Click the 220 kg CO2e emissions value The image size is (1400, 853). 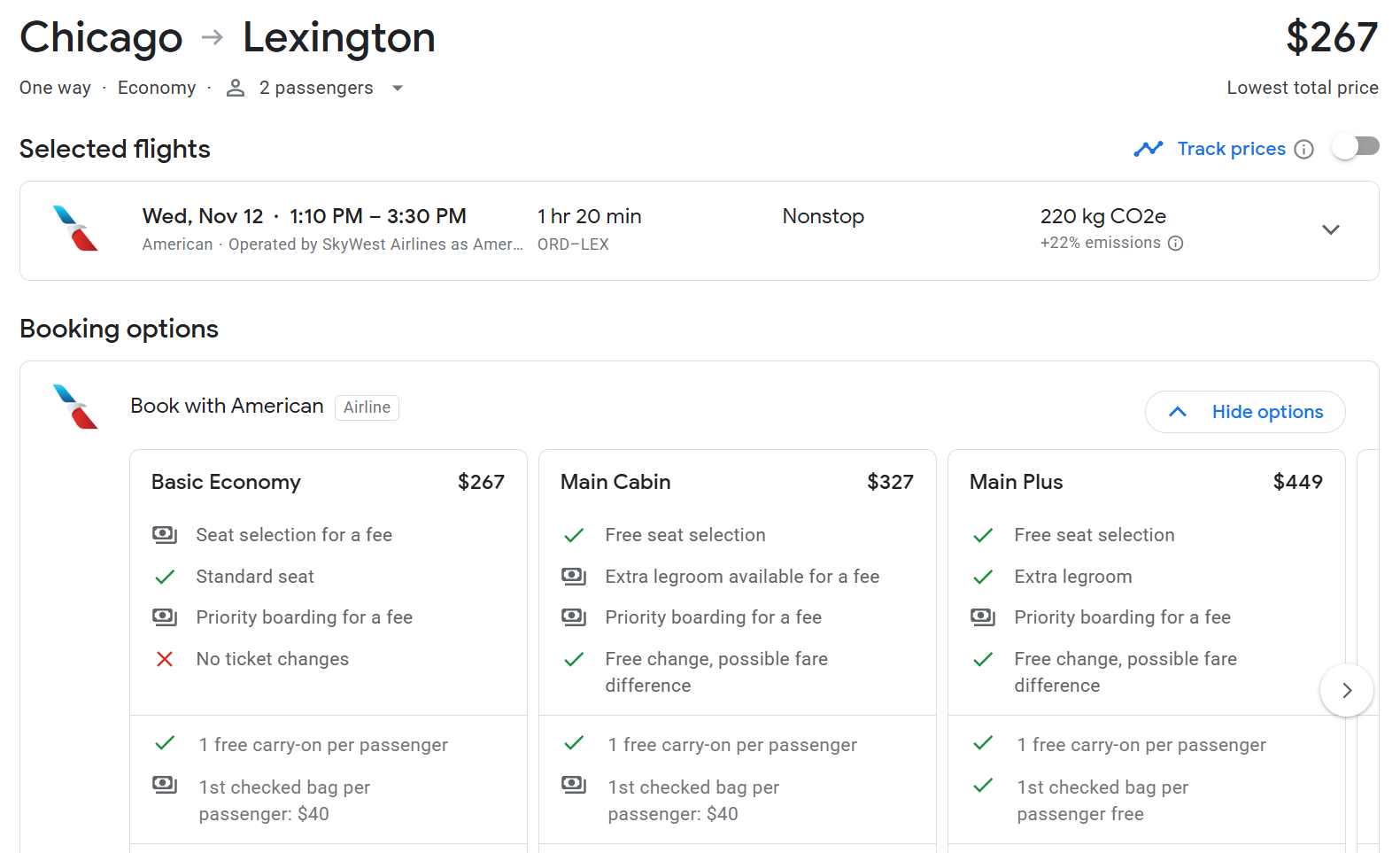[1103, 216]
